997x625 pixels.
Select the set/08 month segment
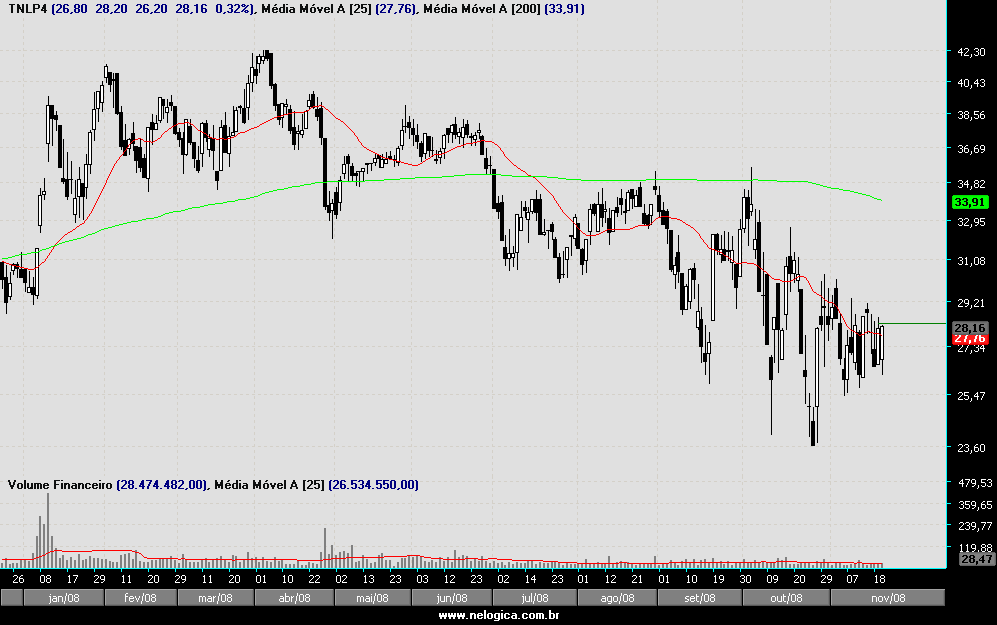pyautogui.click(x=700, y=598)
